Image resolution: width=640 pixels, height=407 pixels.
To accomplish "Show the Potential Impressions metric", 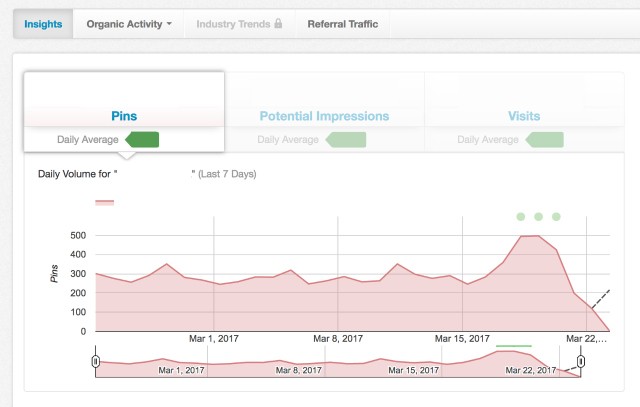I will click(x=324, y=116).
